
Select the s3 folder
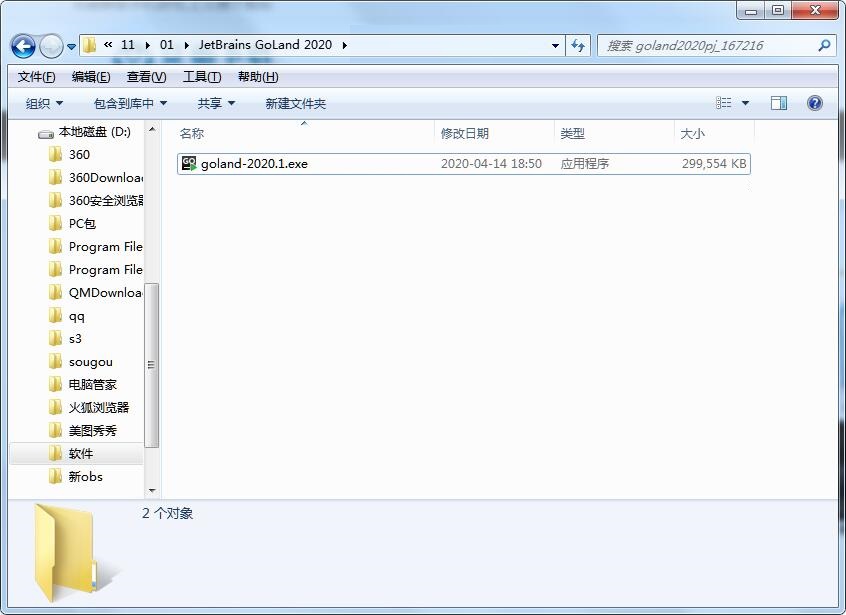(75, 339)
